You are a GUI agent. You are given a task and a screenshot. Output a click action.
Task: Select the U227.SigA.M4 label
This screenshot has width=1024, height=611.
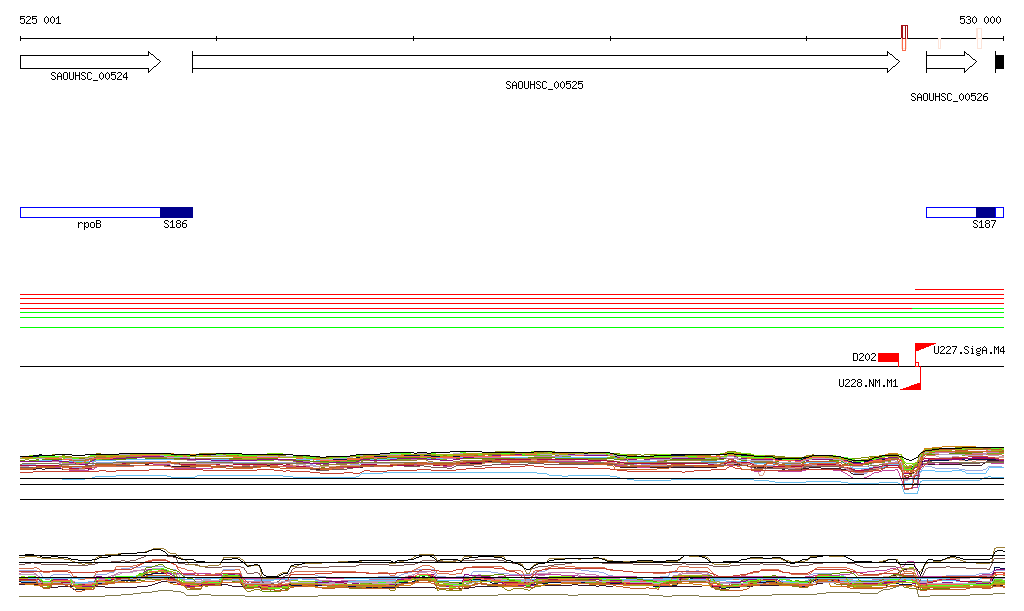tap(968, 351)
